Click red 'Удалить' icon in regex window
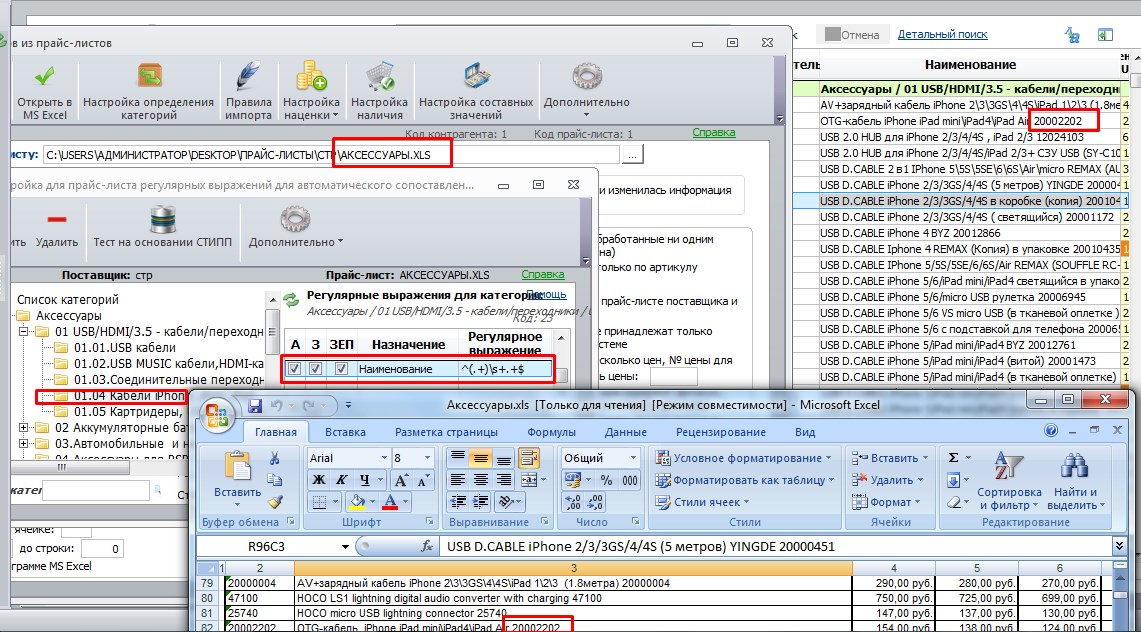This screenshot has height=632, width=1141. [57, 219]
